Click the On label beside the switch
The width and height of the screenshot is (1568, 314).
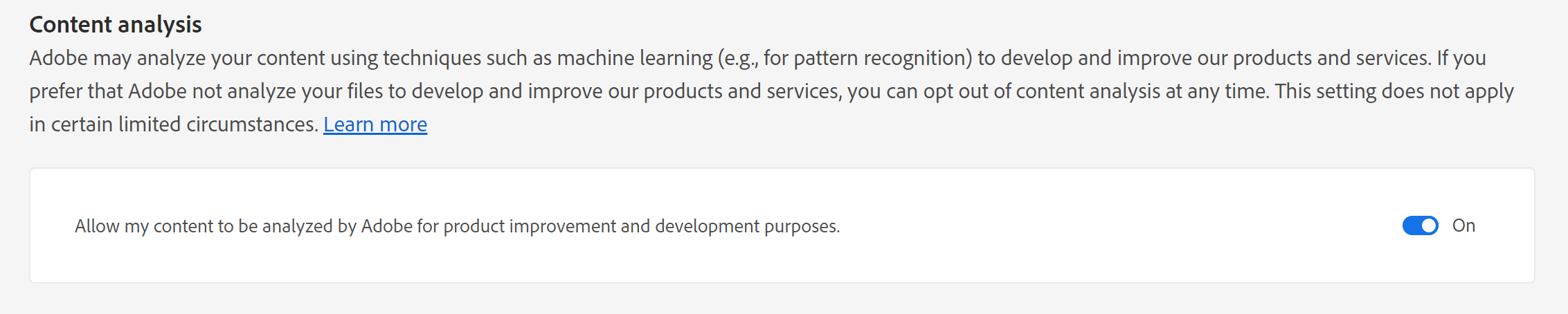1463,225
